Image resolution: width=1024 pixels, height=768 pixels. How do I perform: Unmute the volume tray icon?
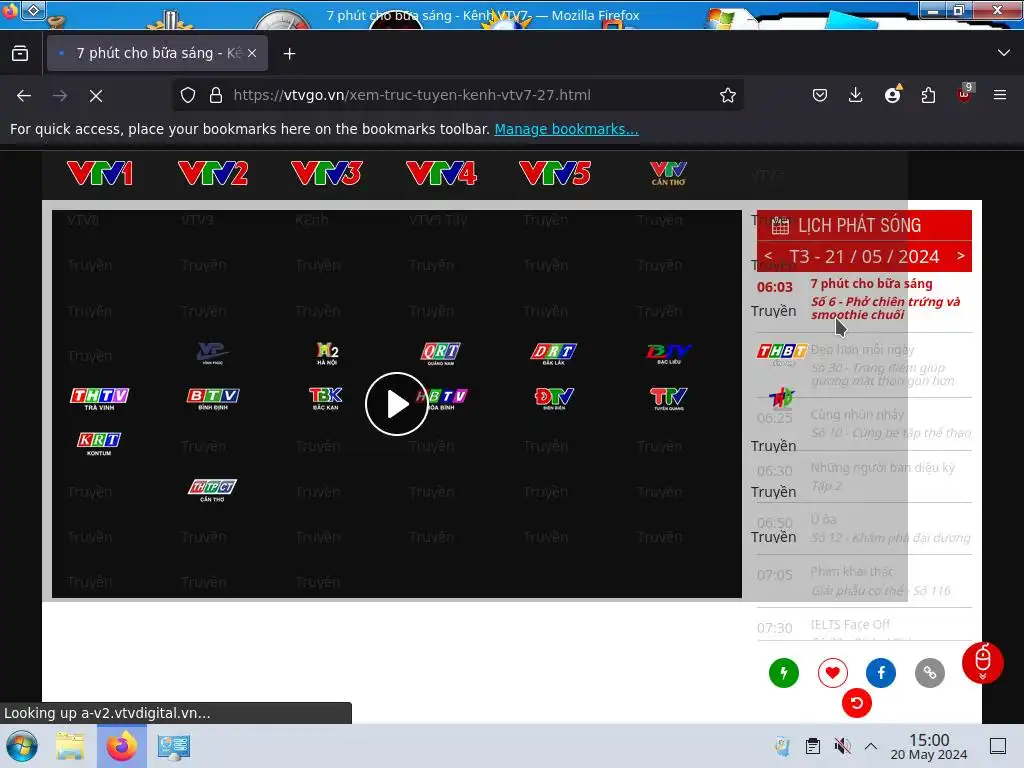click(x=842, y=746)
